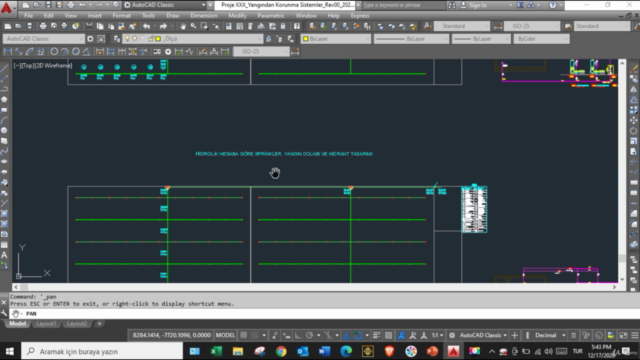Switch to the Layout2 tab
Image resolution: width=640 pixels, height=360 pixels.
tap(77, 324)
